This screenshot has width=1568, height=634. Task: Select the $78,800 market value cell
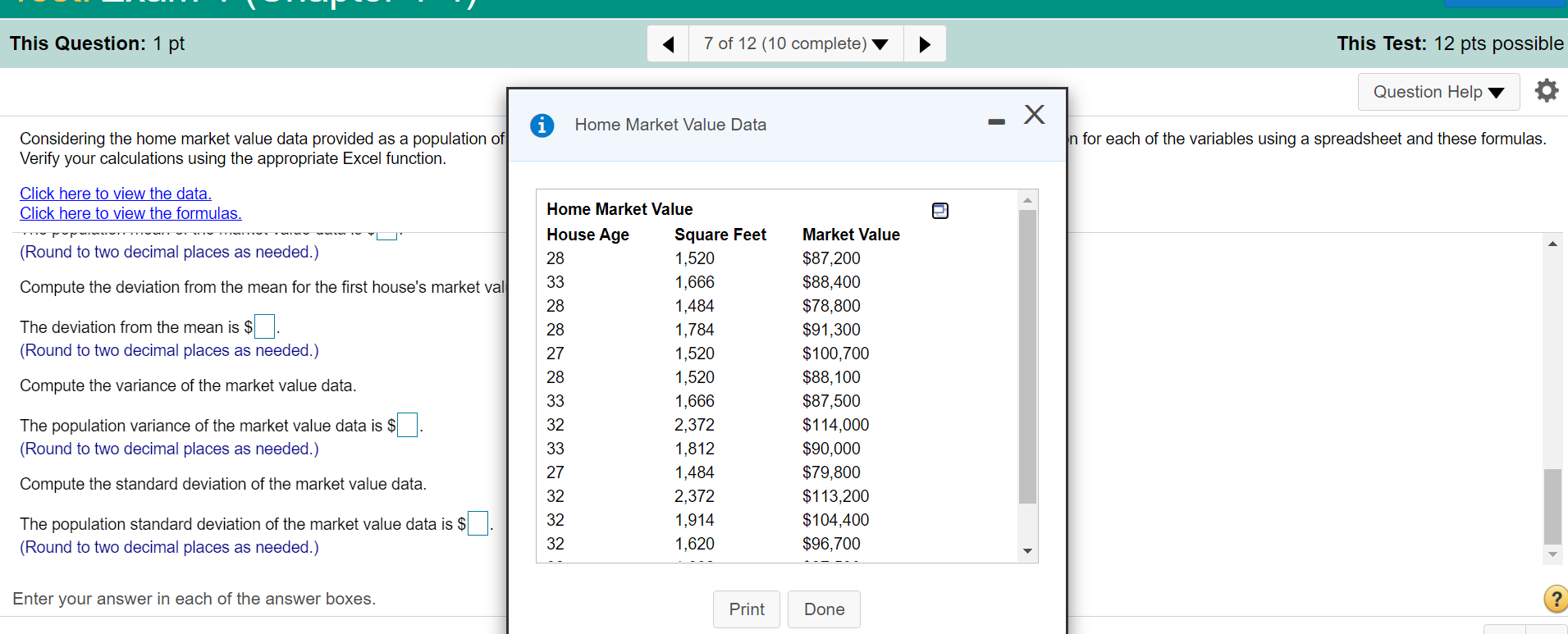pyautogui.click(x=831, y=306)
